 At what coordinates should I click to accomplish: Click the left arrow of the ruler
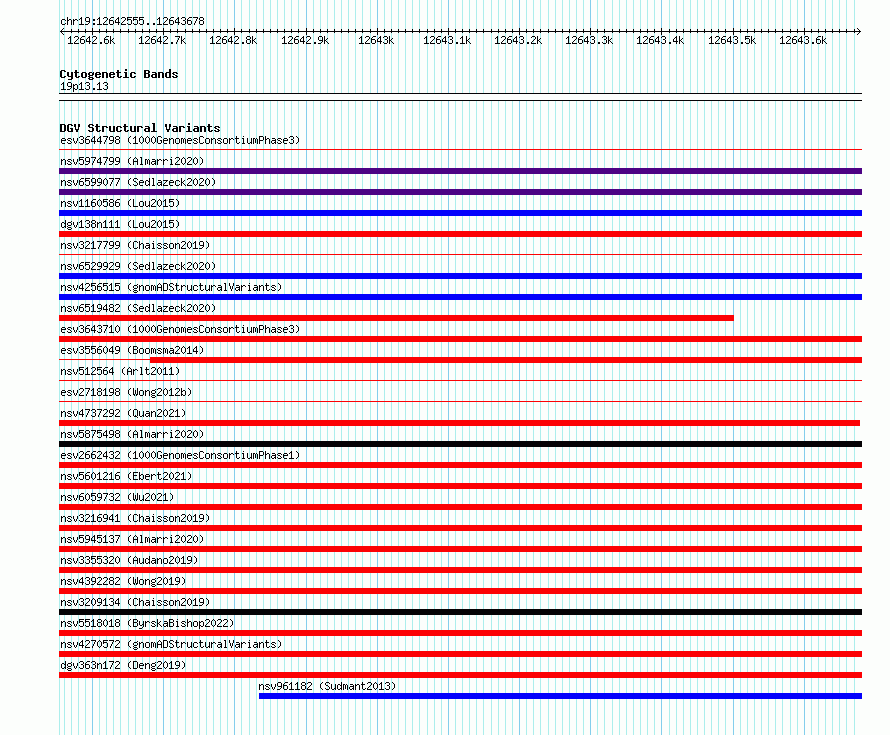point(62,32)
